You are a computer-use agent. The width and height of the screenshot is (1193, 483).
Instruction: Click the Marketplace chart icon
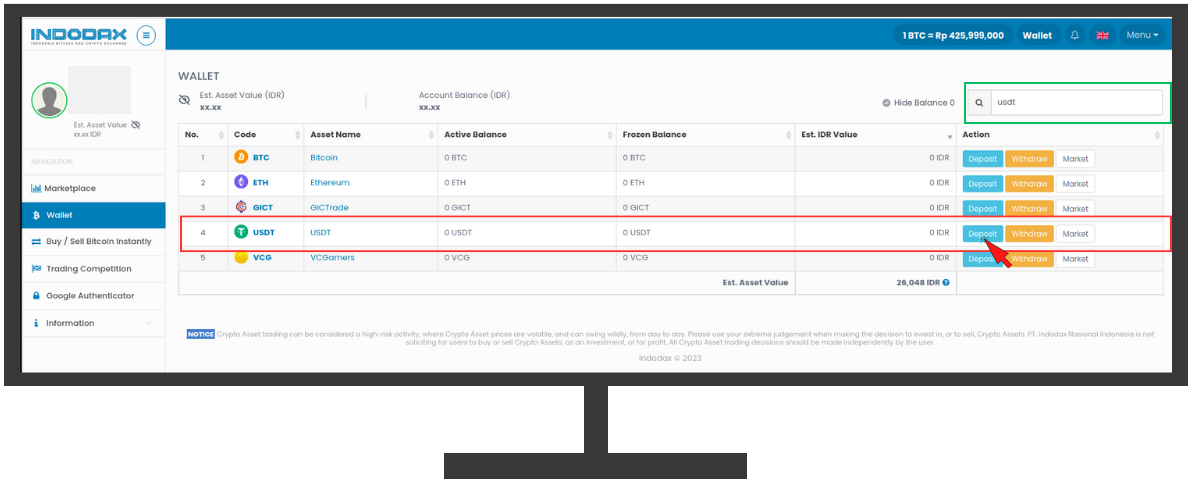(36, 188)
